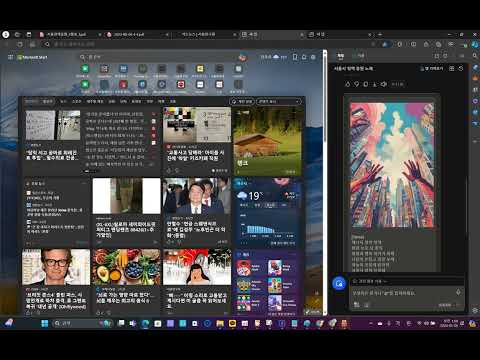Go to the home page via the home icon

(32, 44)
